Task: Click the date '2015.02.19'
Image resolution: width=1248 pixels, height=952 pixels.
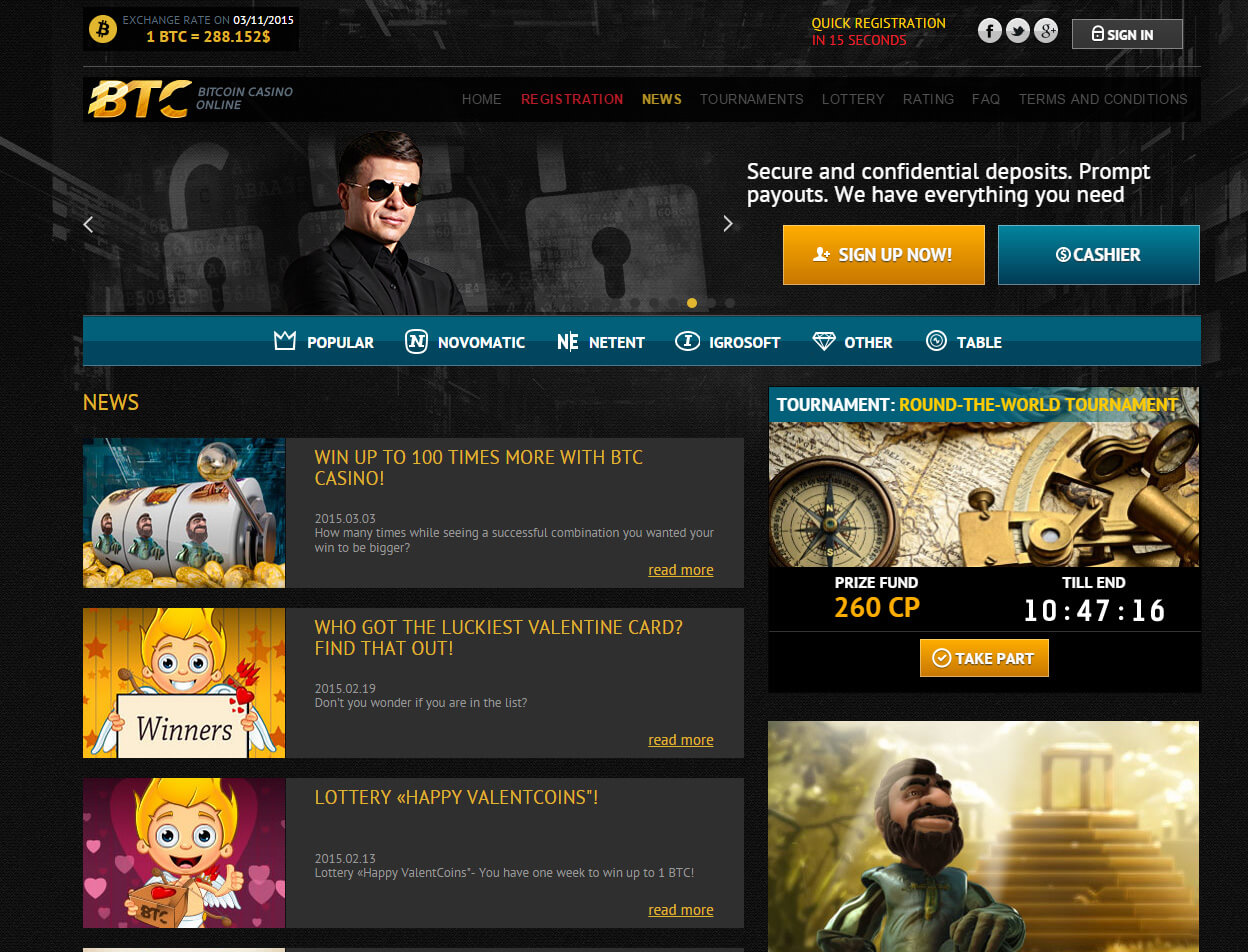Action: click(x=345, y=688)
